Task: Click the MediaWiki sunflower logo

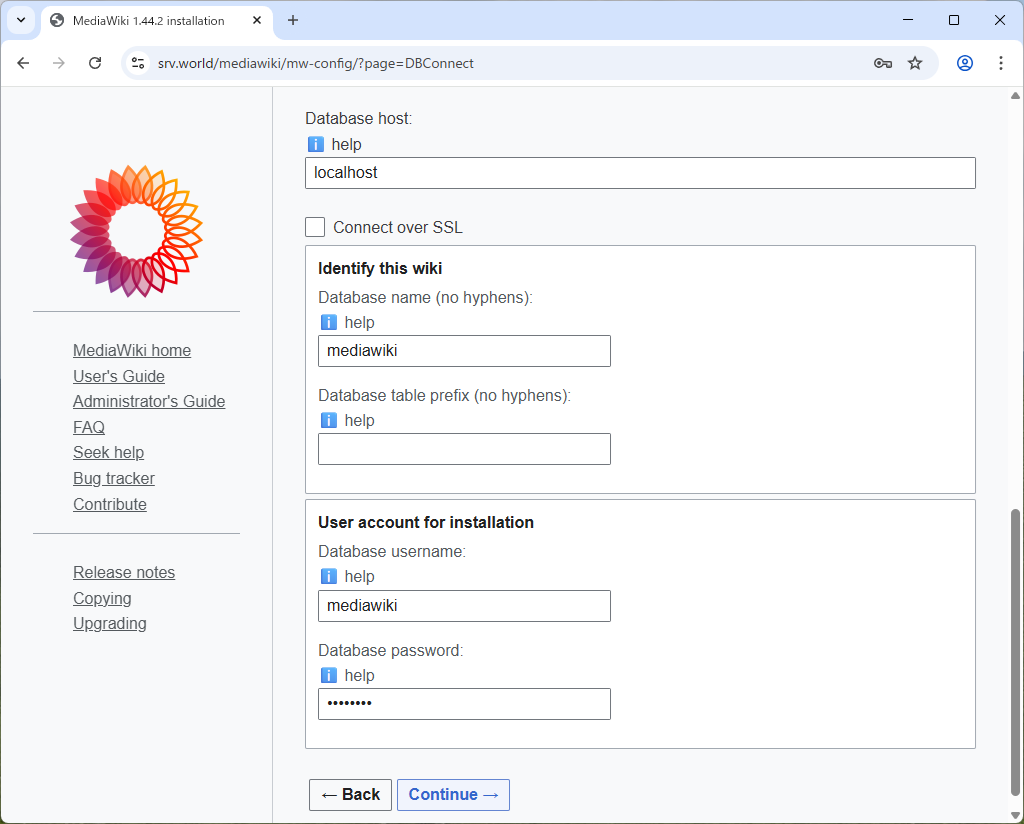Action: [x=135, y=230]
